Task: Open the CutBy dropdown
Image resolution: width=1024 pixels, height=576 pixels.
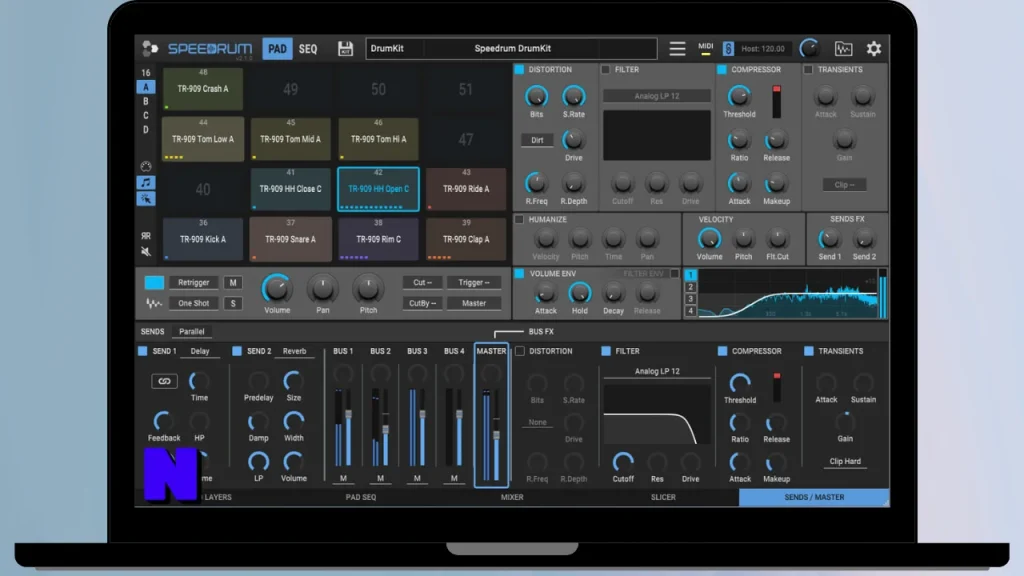Action: pyautogui.click(x=423, y=303)
